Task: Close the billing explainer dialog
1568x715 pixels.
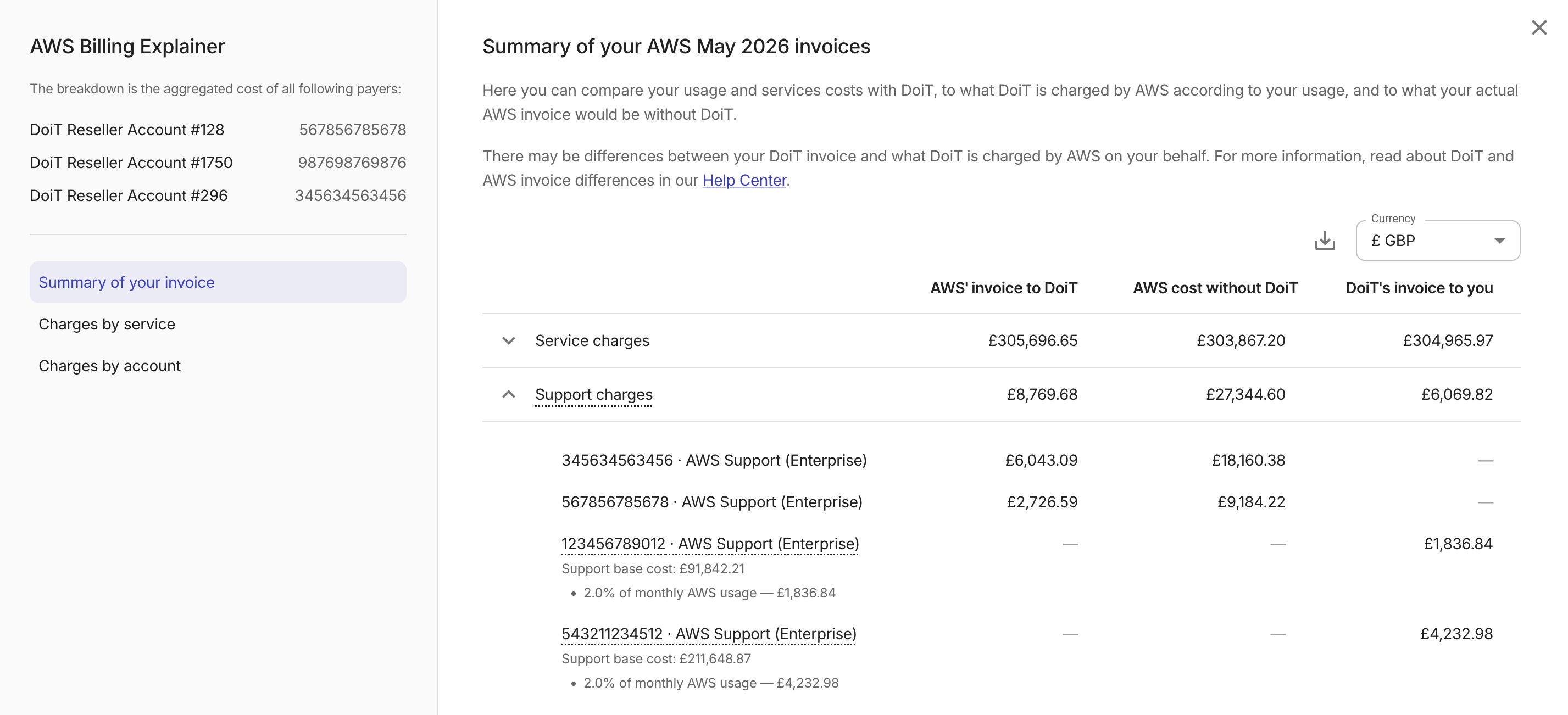Action: coord(1539,27)
